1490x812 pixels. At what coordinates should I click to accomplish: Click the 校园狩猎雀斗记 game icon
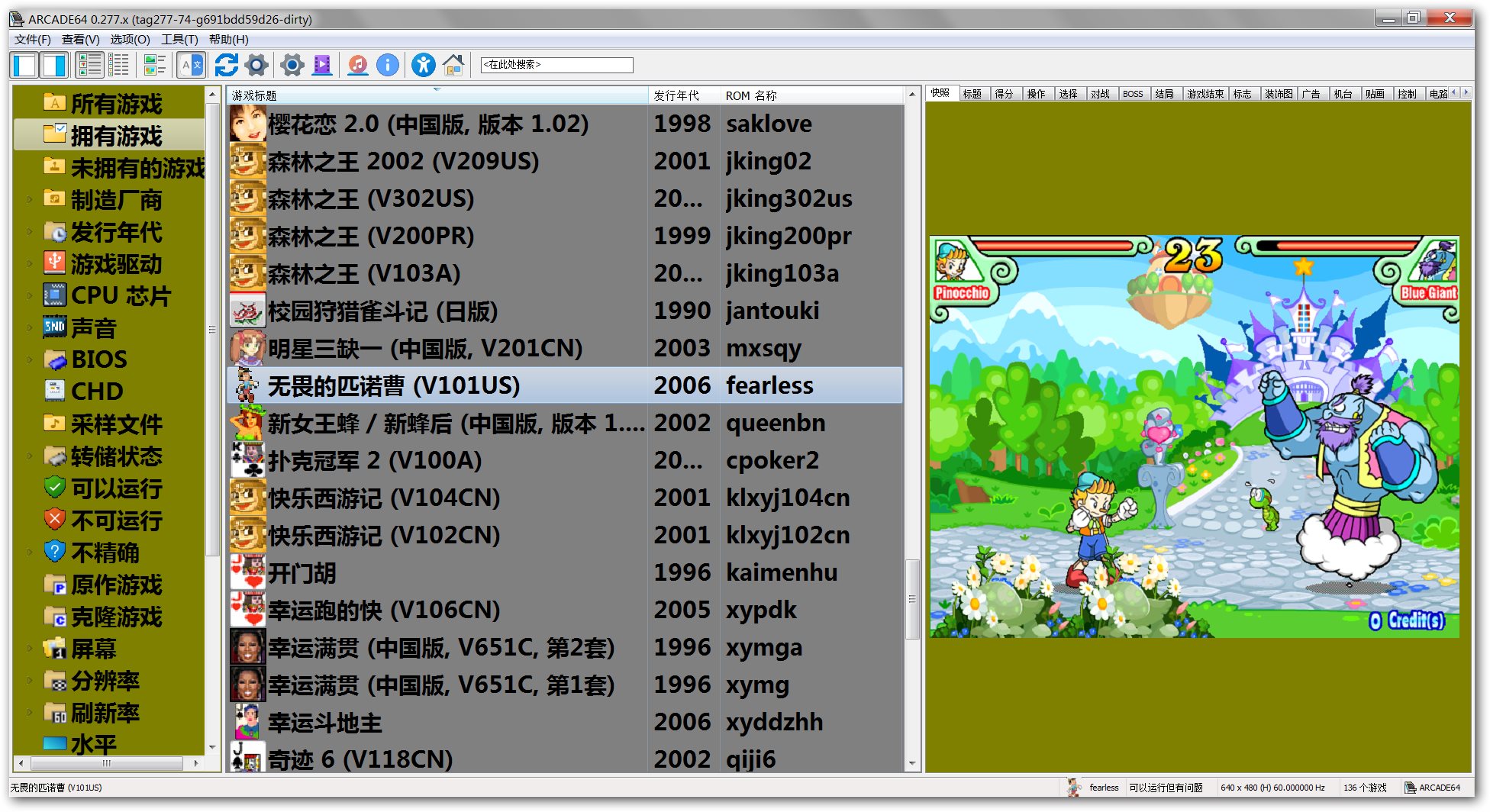[x=247, y=311]
